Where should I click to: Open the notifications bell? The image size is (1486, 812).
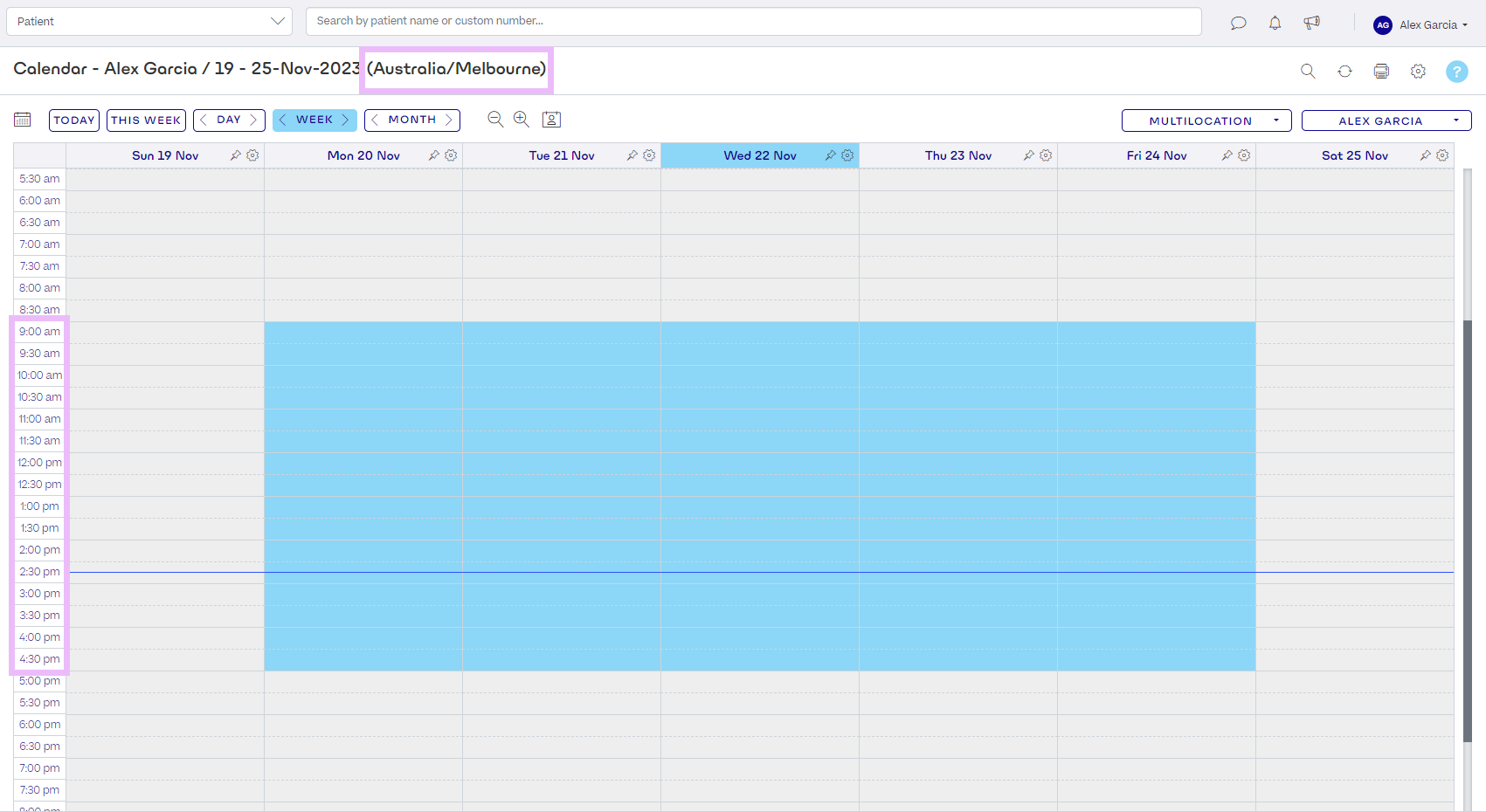[1275, 24]
